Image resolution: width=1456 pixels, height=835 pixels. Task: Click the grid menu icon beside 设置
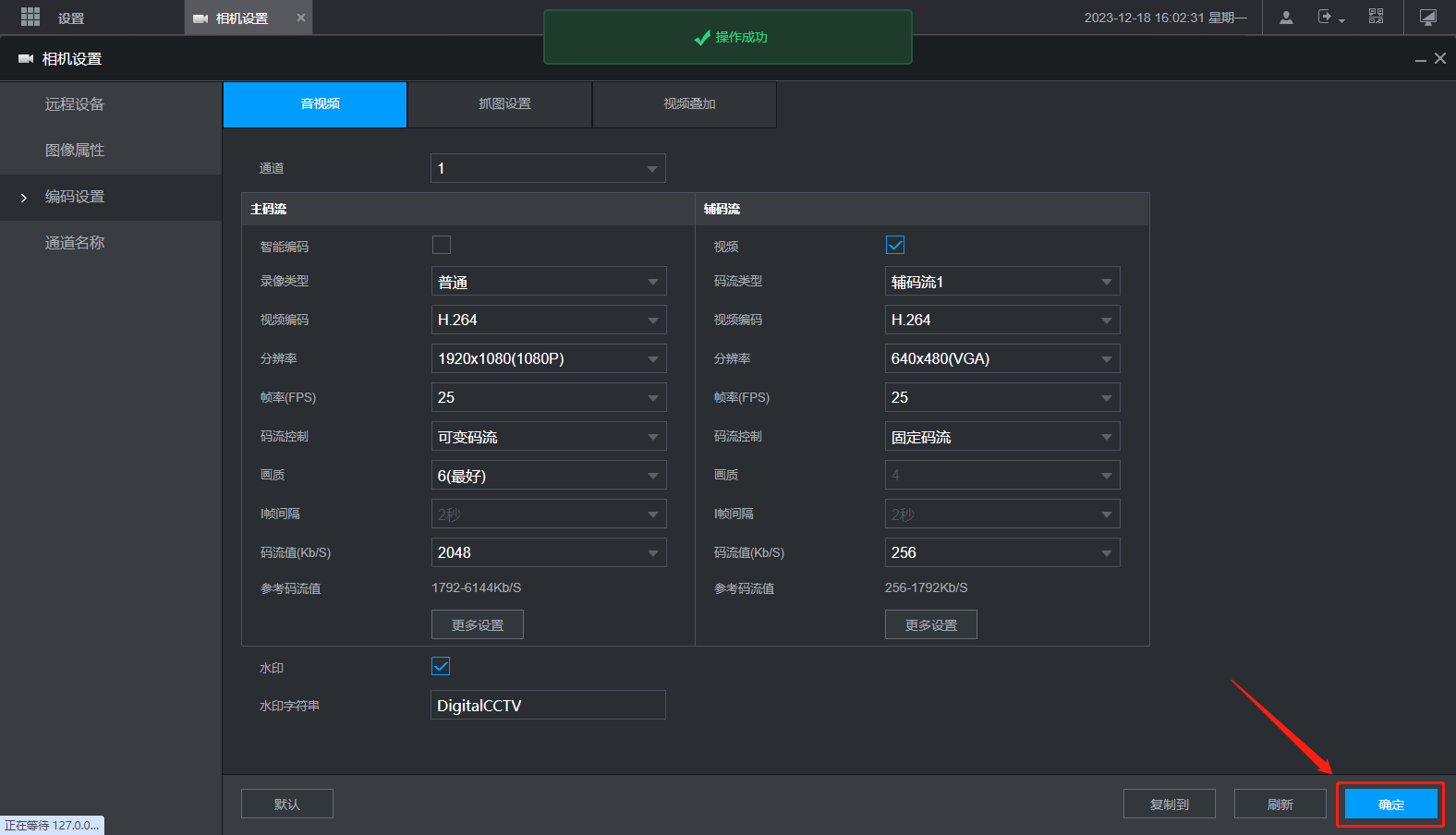(30, 18)
